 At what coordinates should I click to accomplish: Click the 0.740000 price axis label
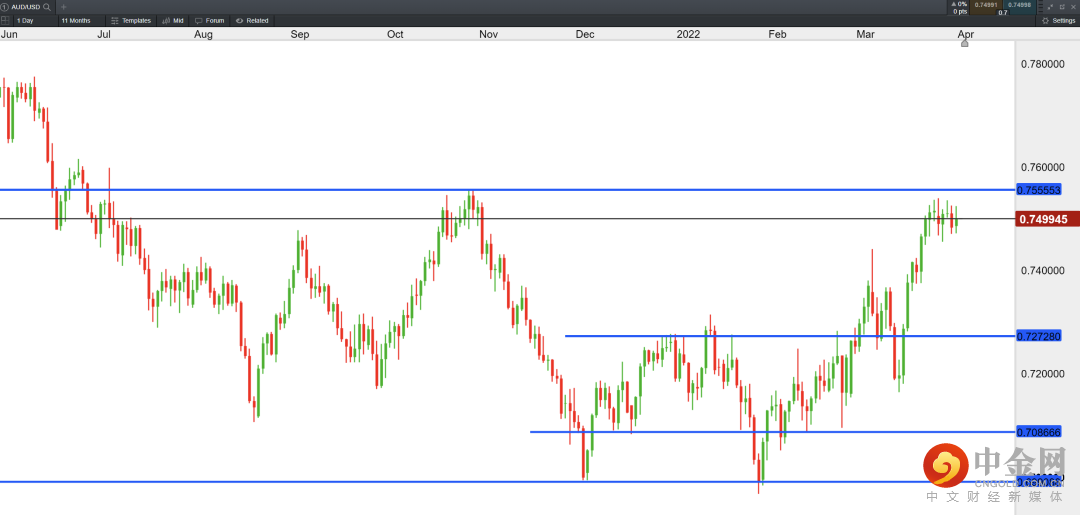1043,271
